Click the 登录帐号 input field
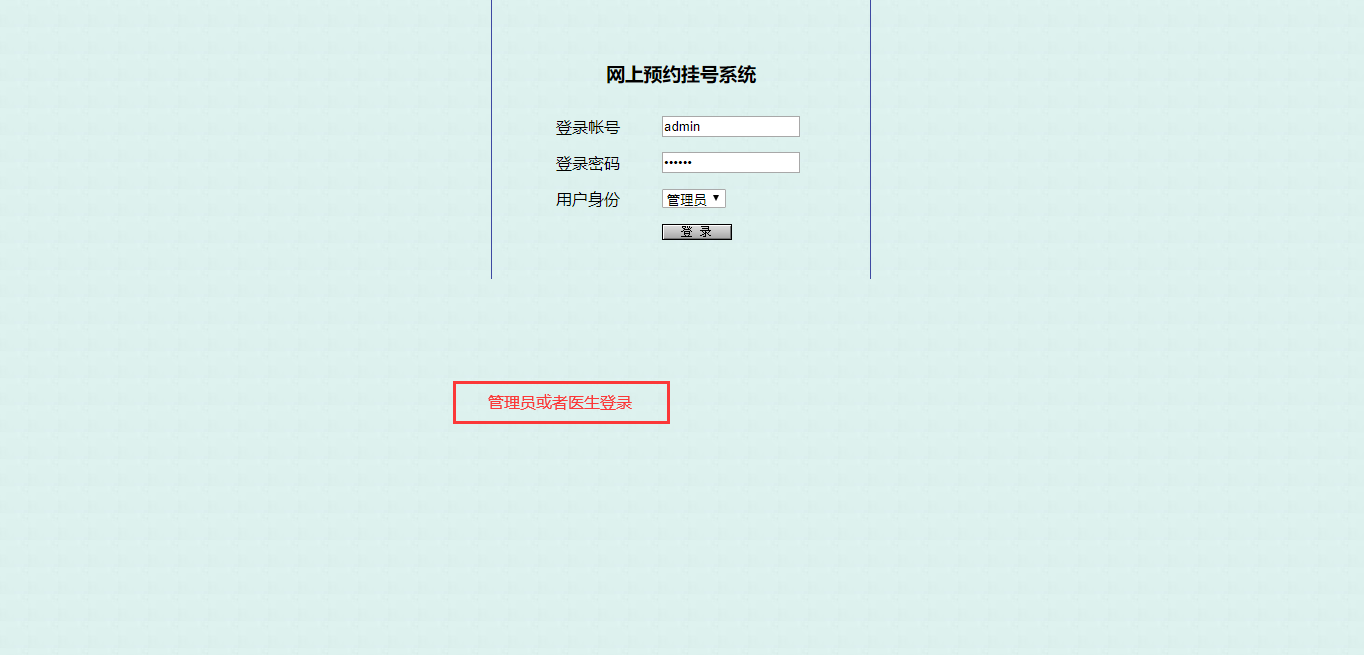Image resolution: width=1364 pixels, height=655 pixels. point(730,126)
